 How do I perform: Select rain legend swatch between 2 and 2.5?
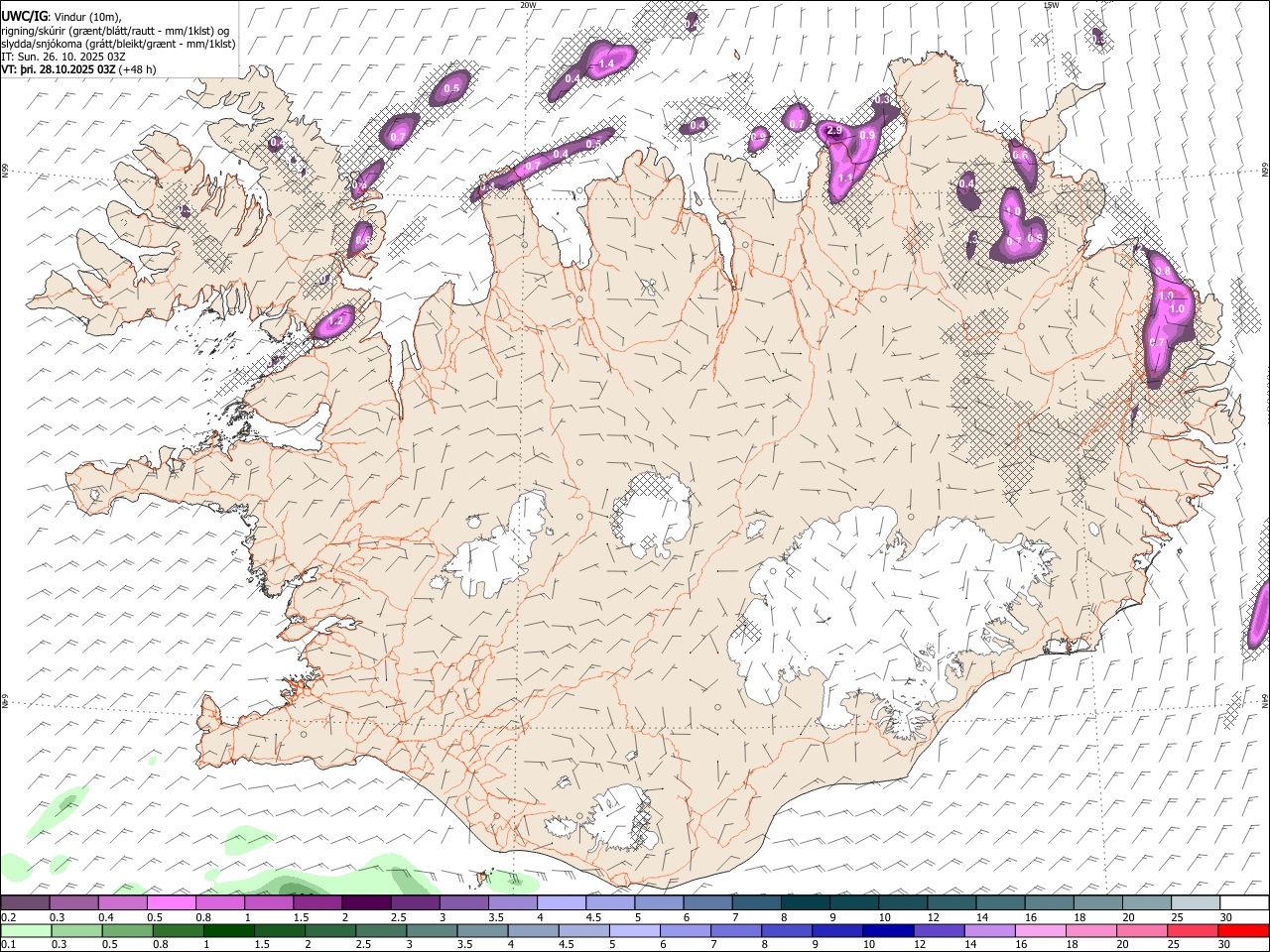pos(330,930)
